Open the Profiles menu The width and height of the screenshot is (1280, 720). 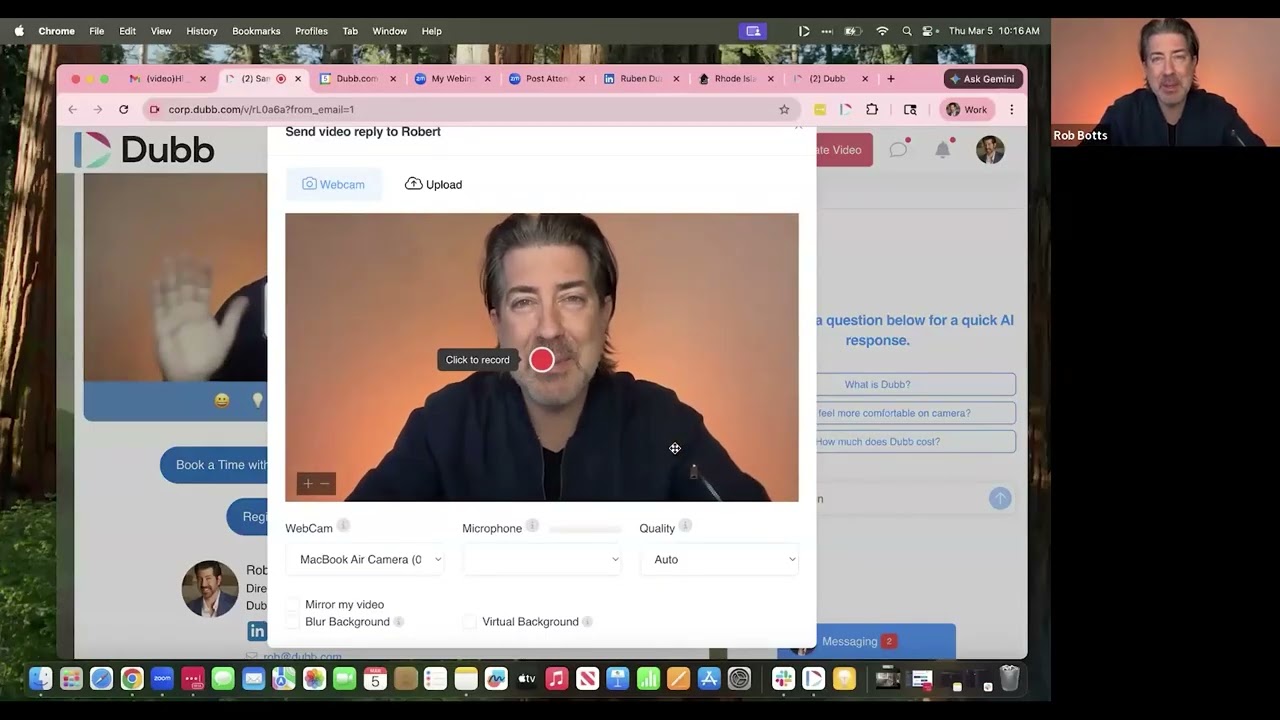tap(311, 31)
